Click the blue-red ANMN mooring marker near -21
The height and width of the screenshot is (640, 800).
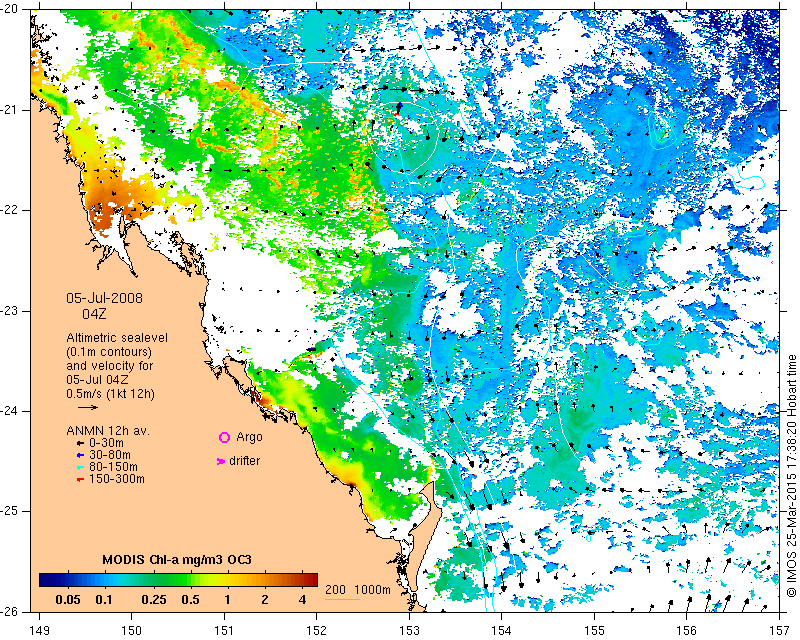tap(398, 109)
